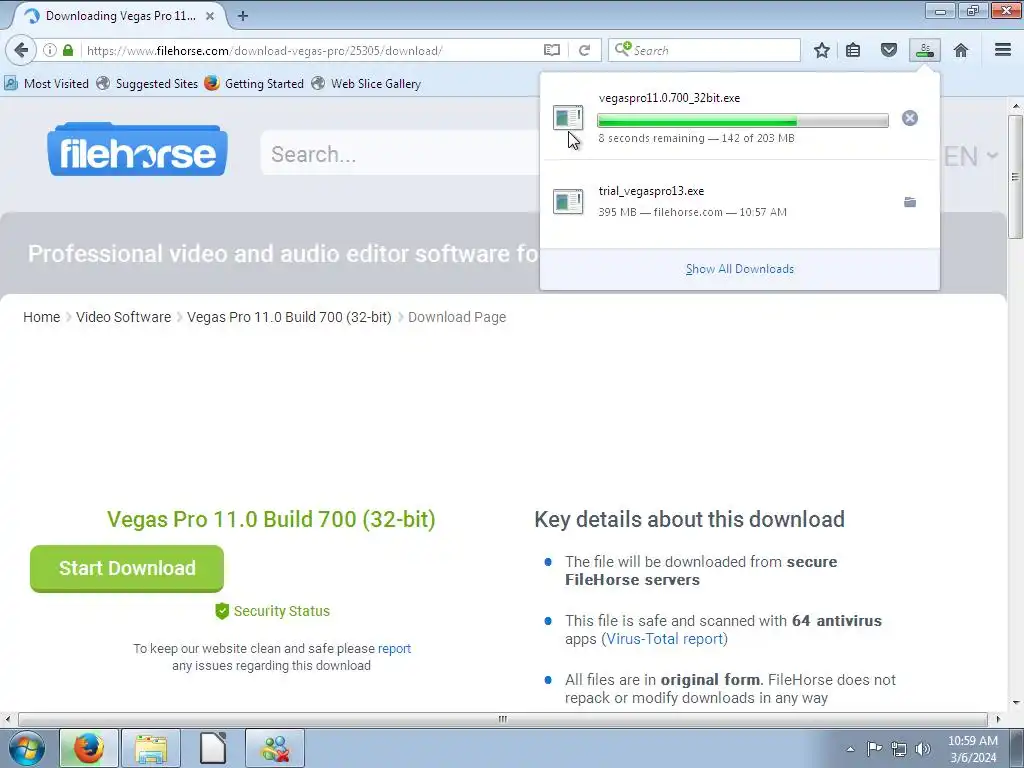This screenshot has width=1024, height=768.
Task: Open the Firefox hamburger menu
Action: coord(1003,50)
